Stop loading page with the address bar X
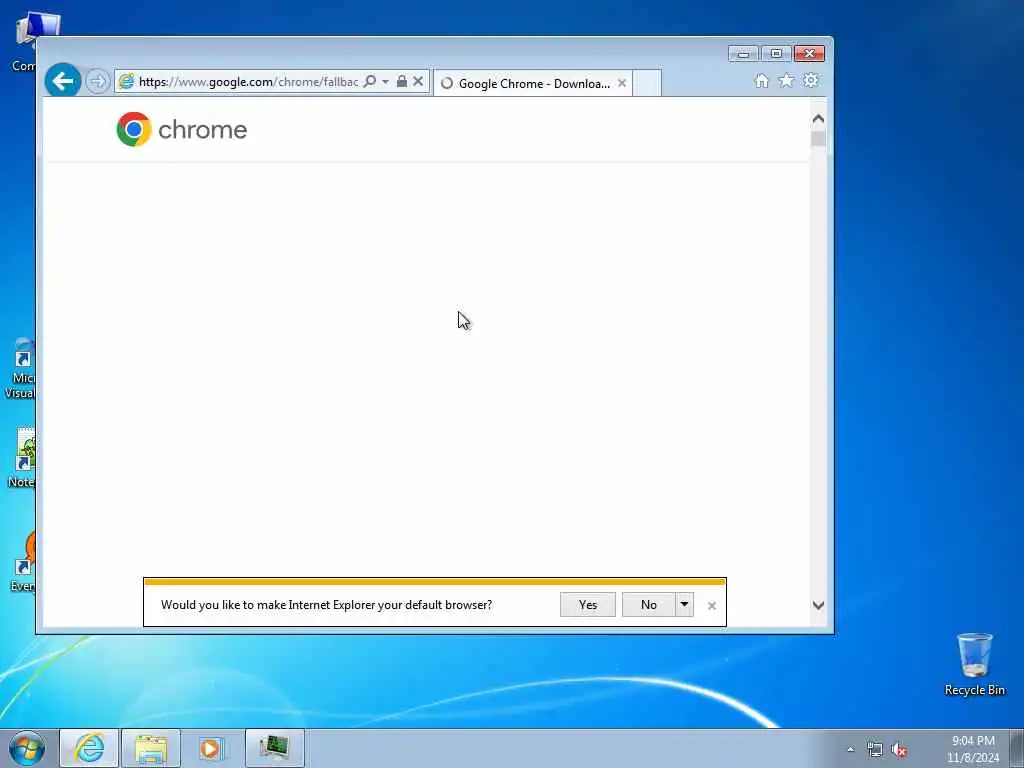This screenshot has width=1024, height=768. point(418,82)
